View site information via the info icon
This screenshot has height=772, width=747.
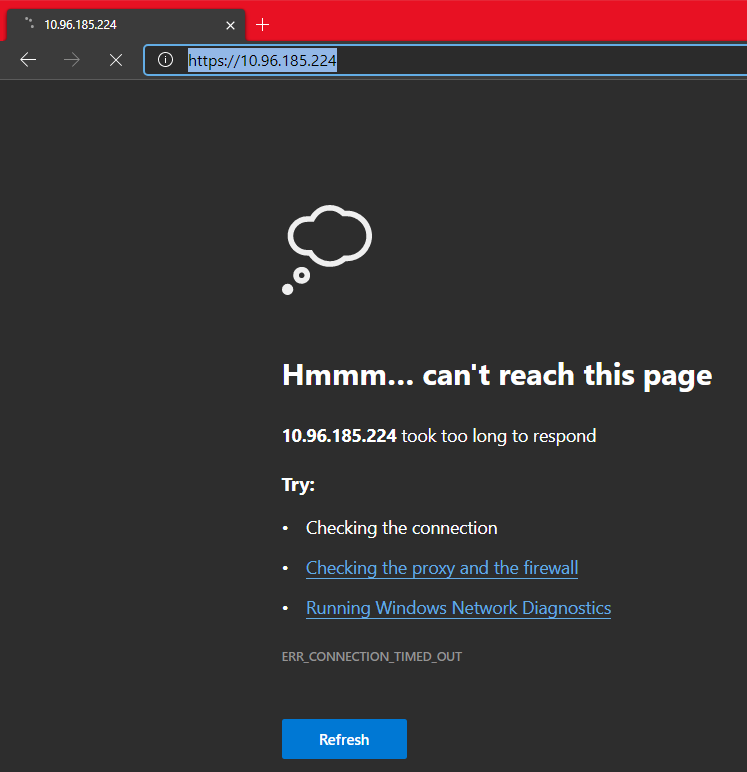click(166, 60)
